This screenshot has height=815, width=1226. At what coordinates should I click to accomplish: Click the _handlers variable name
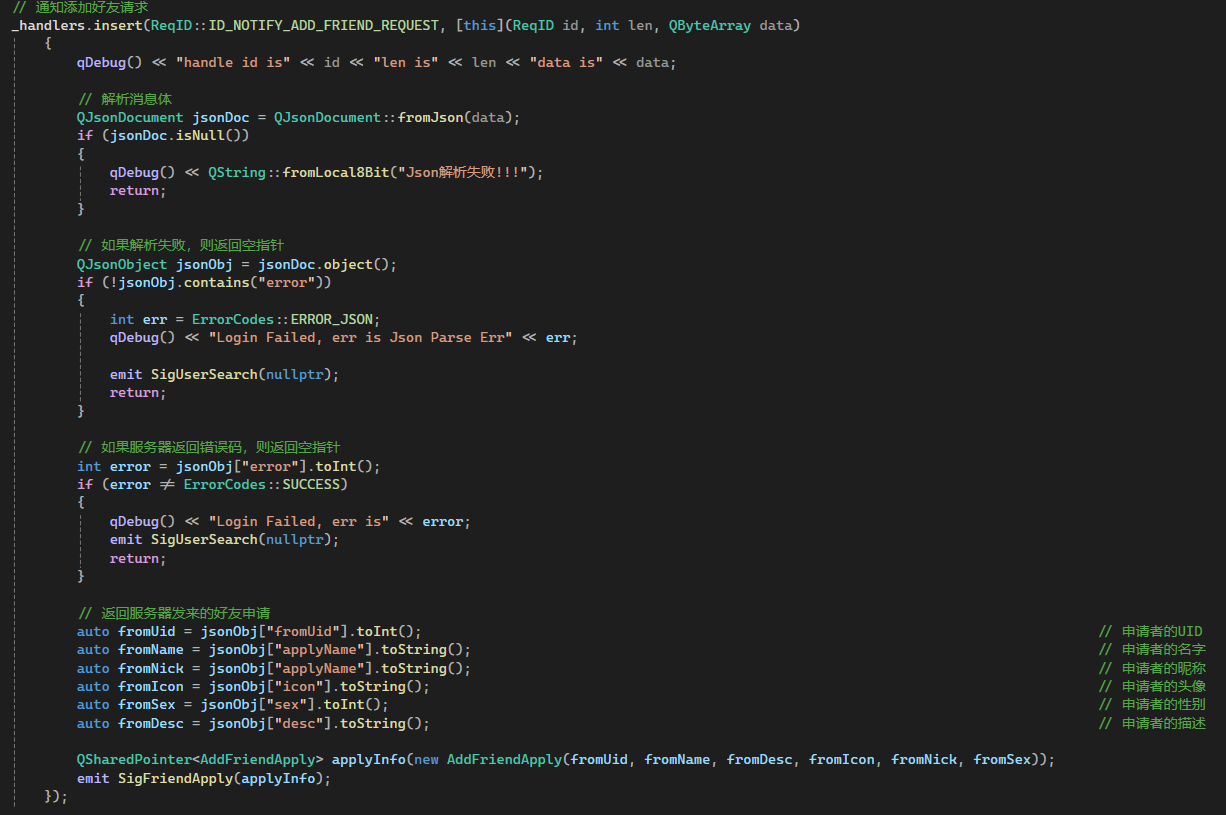point(49,25)
